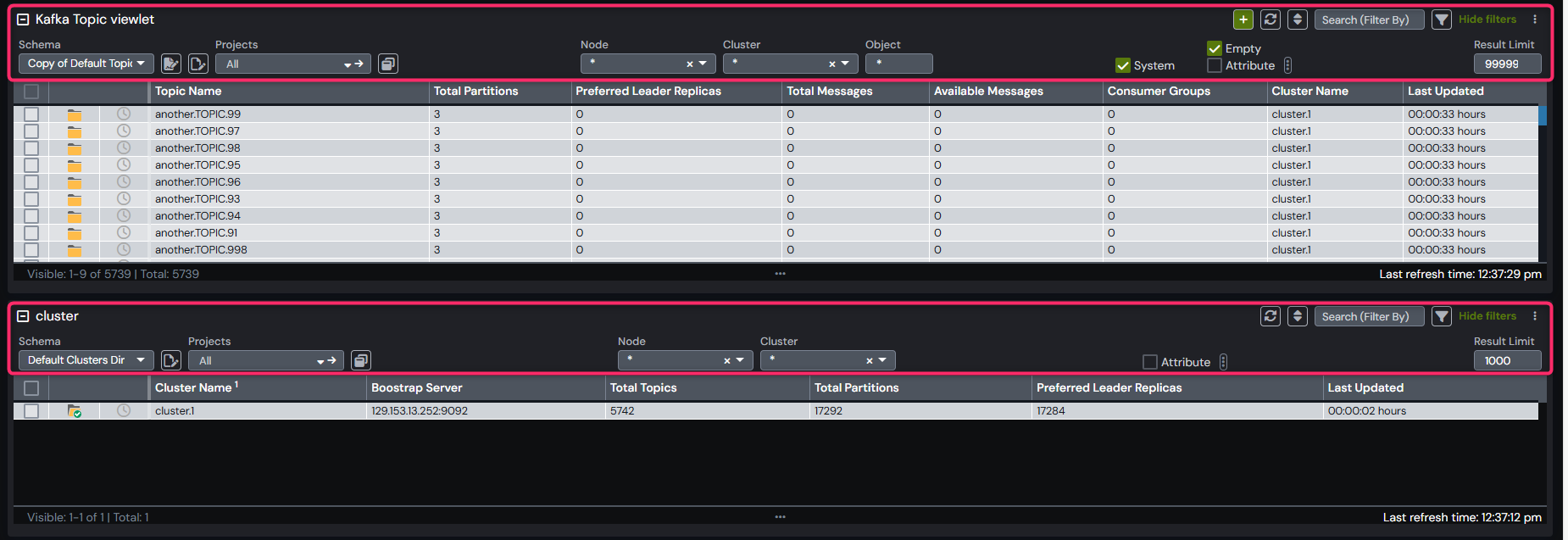The image size is (1568, 540).
Task: Click the funnel filter icon in Kafka Topic viewlet
Action: [x=1441, y=19]
